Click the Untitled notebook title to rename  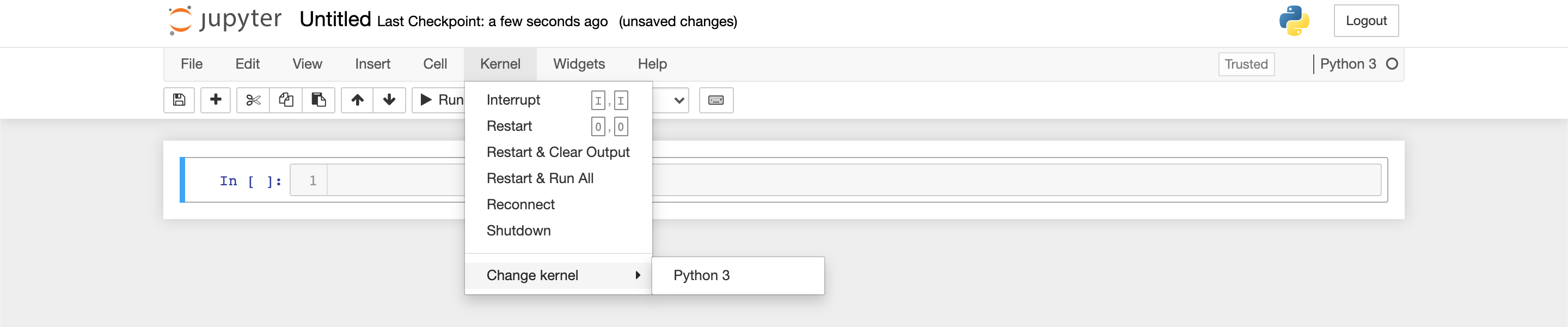(335, 20)
